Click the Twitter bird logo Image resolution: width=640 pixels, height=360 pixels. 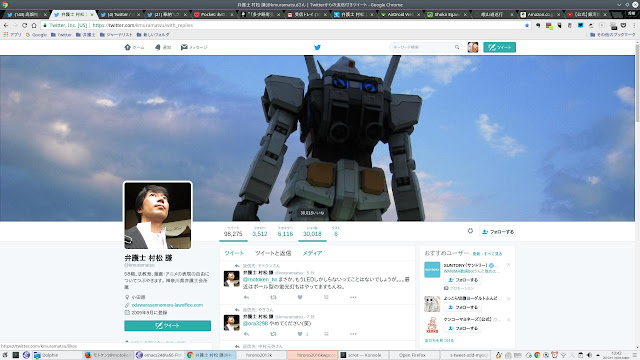pos(317,47)
